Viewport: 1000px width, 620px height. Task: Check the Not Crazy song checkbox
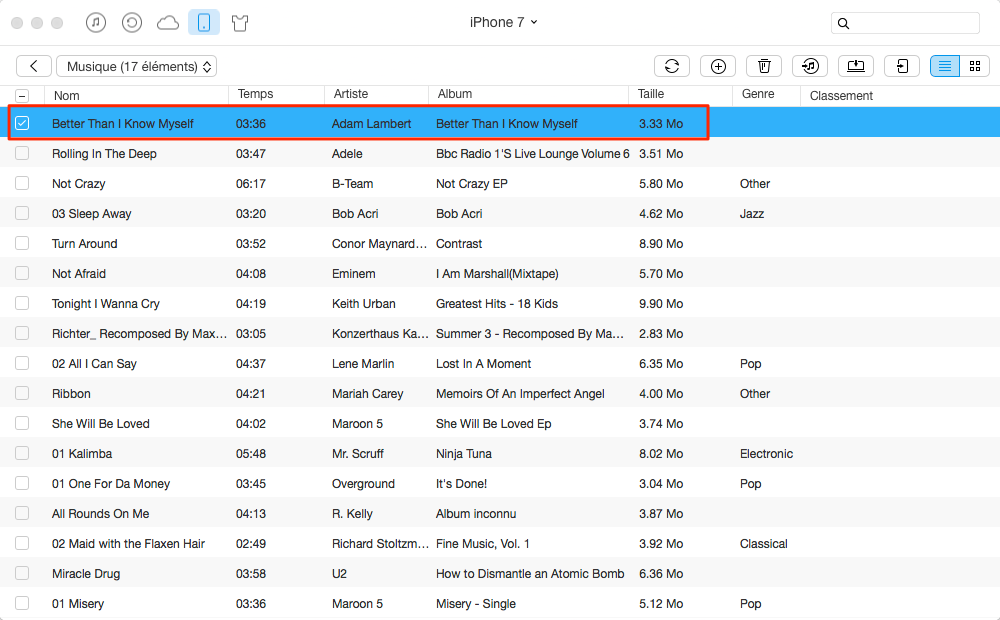click(x=22, y=183)
